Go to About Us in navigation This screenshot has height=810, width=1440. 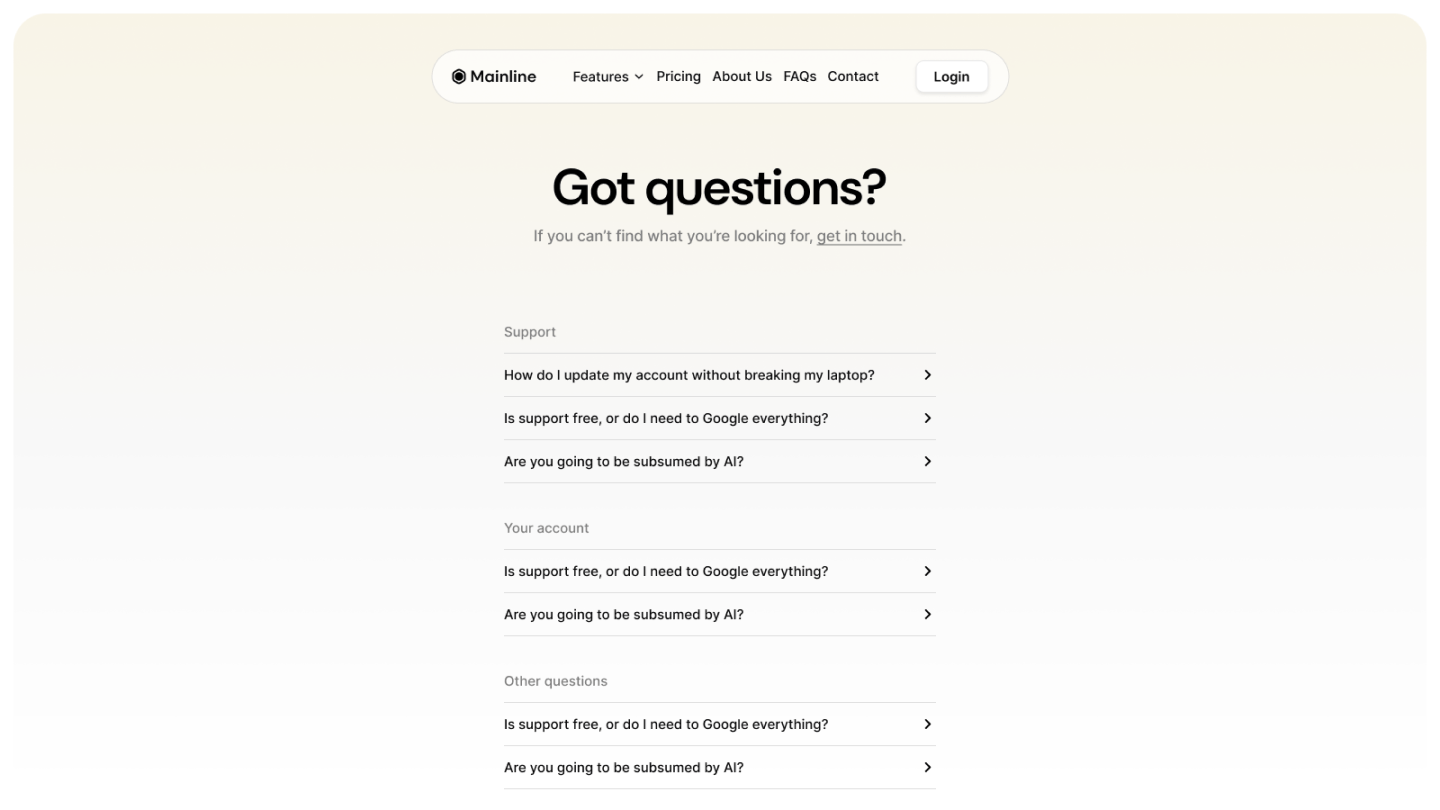pyautogui.click(x=742, y=77)
